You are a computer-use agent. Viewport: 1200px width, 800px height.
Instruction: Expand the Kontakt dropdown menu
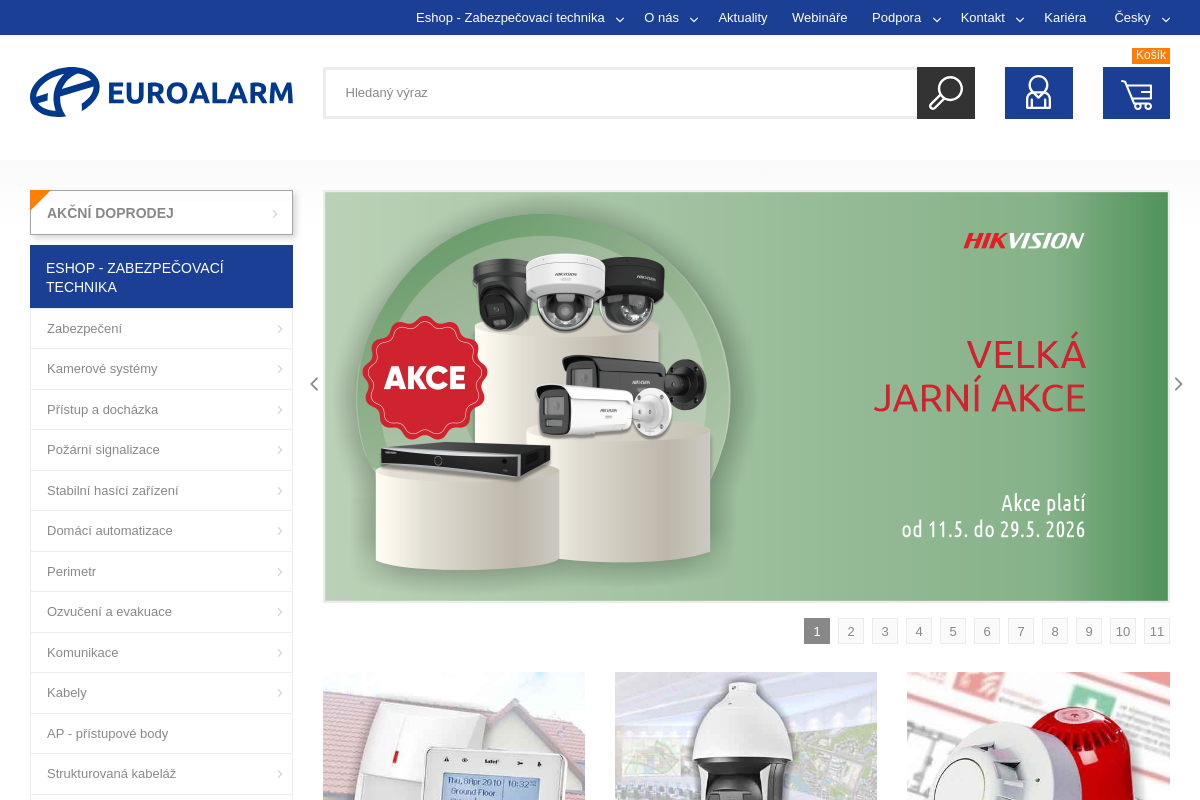tap(992, 18)
